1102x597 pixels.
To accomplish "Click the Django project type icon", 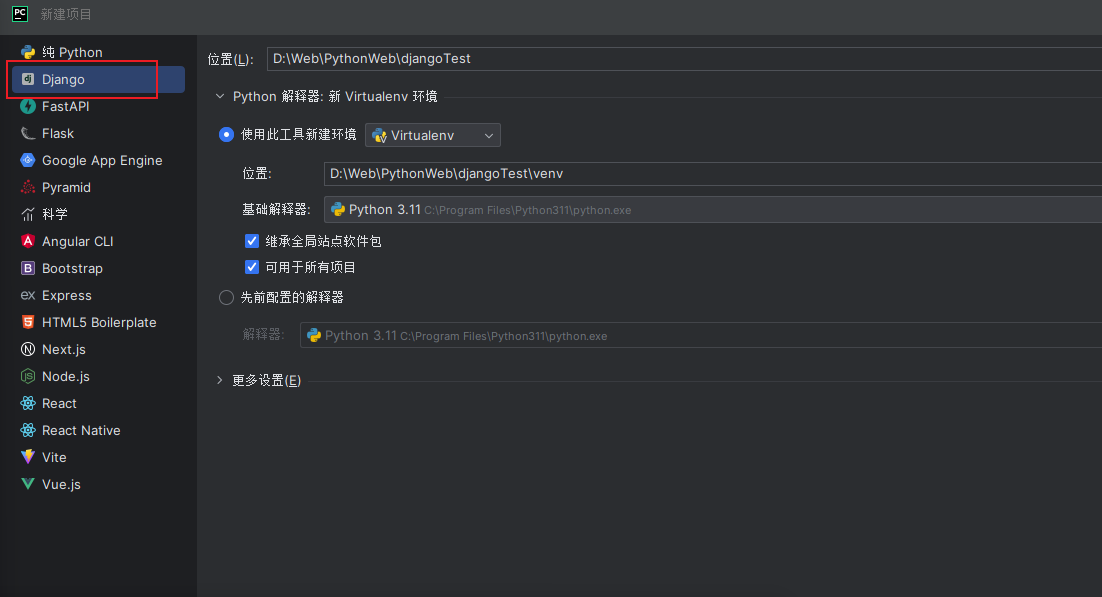I will [28, 79].
